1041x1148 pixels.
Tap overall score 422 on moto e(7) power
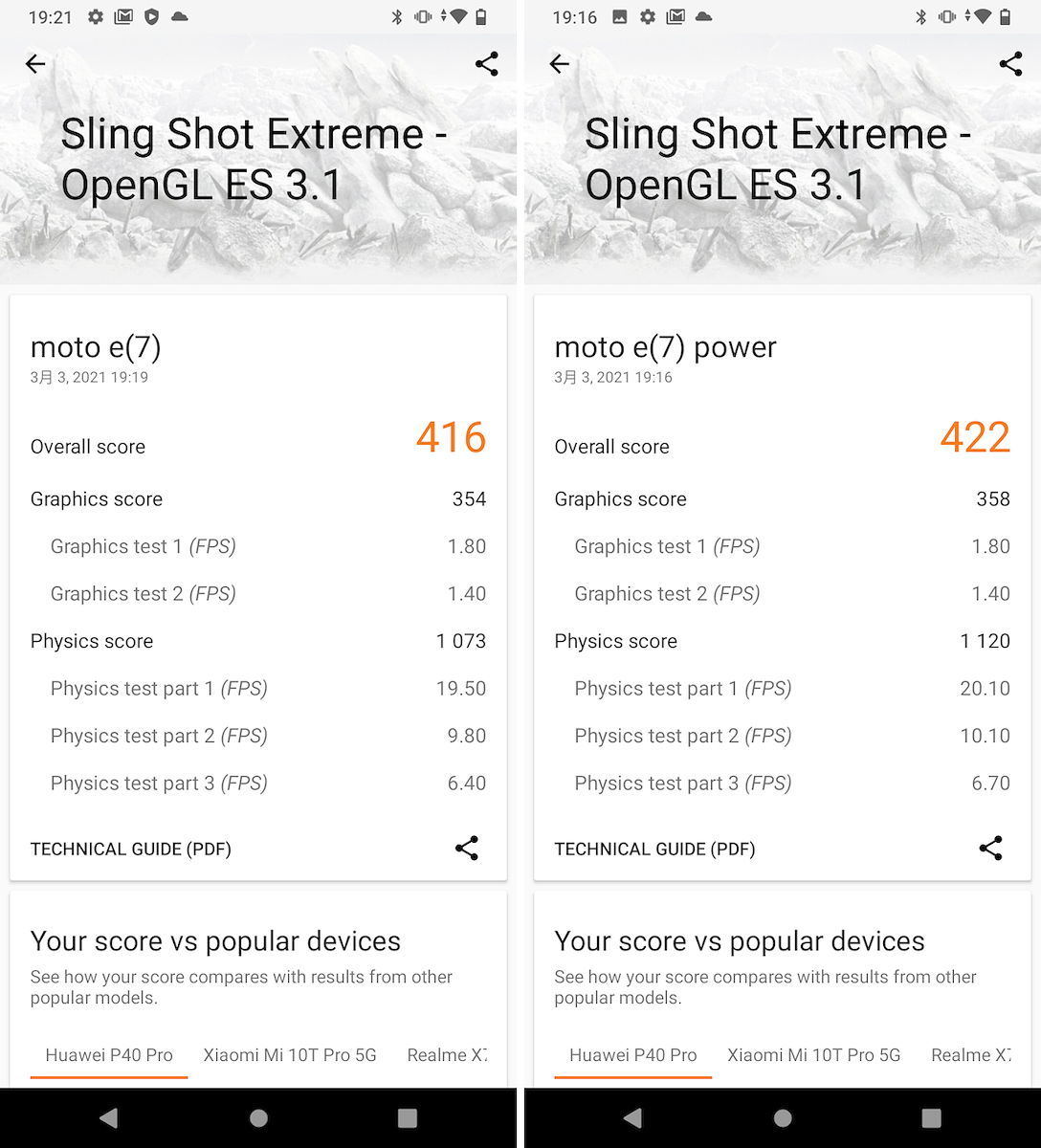(976, 438)
